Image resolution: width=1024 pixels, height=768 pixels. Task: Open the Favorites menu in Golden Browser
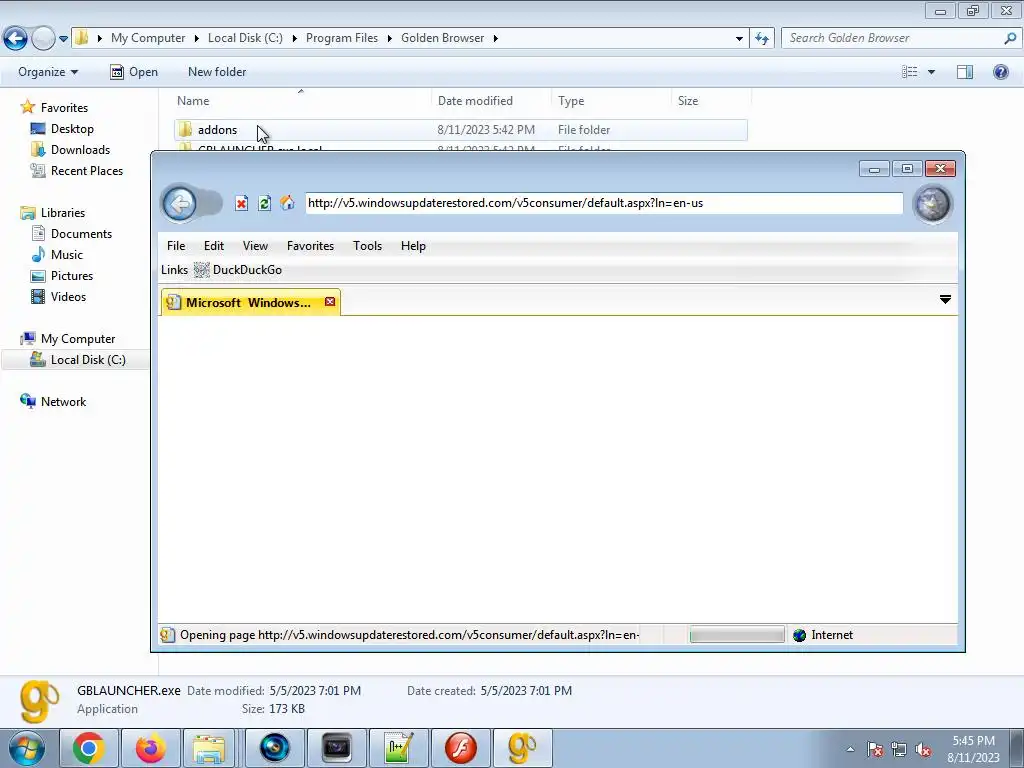(x=310, y=246)
